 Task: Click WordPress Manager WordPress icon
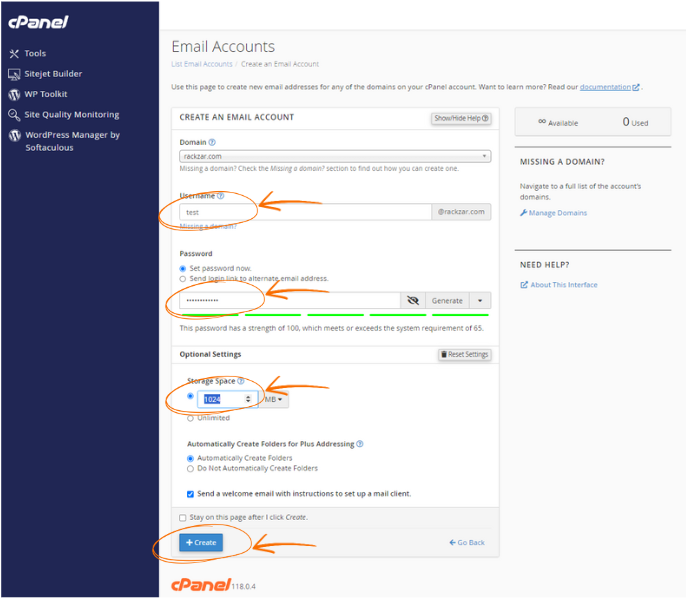(x=14, y=136)
